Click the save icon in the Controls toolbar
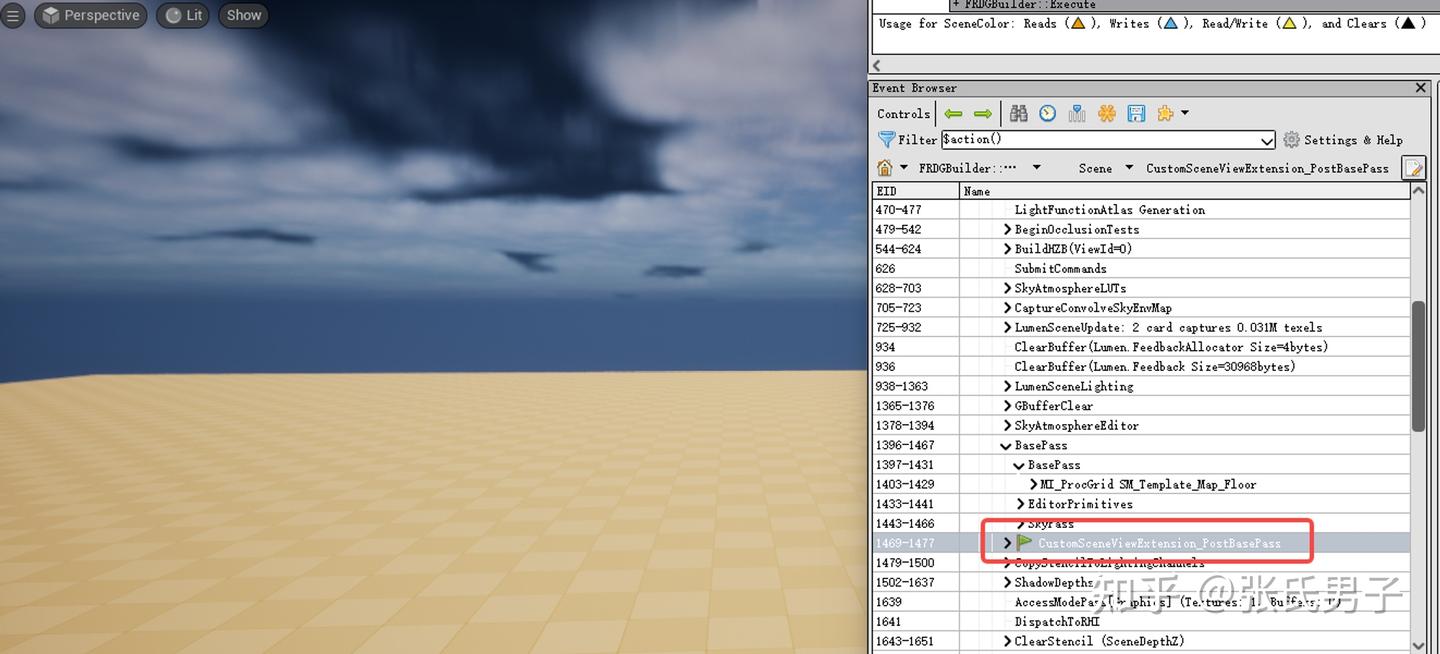Viewport: 1440px width, 654px height. point(1136,113)
